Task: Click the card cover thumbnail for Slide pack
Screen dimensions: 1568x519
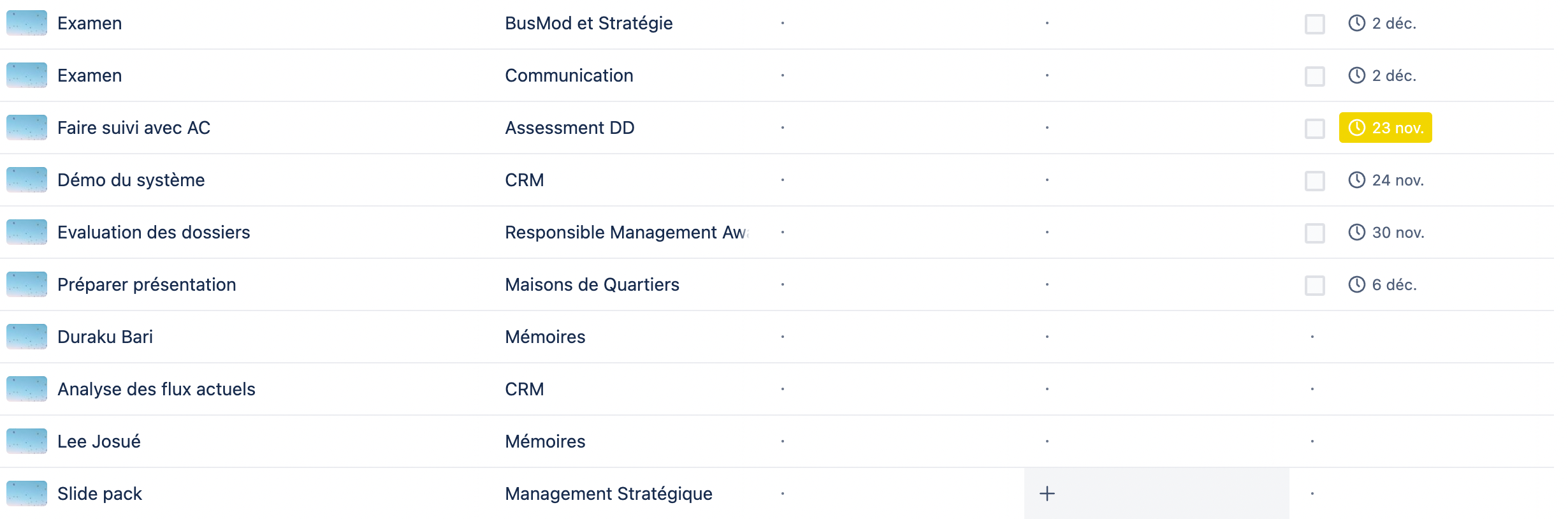Action: 27,493
